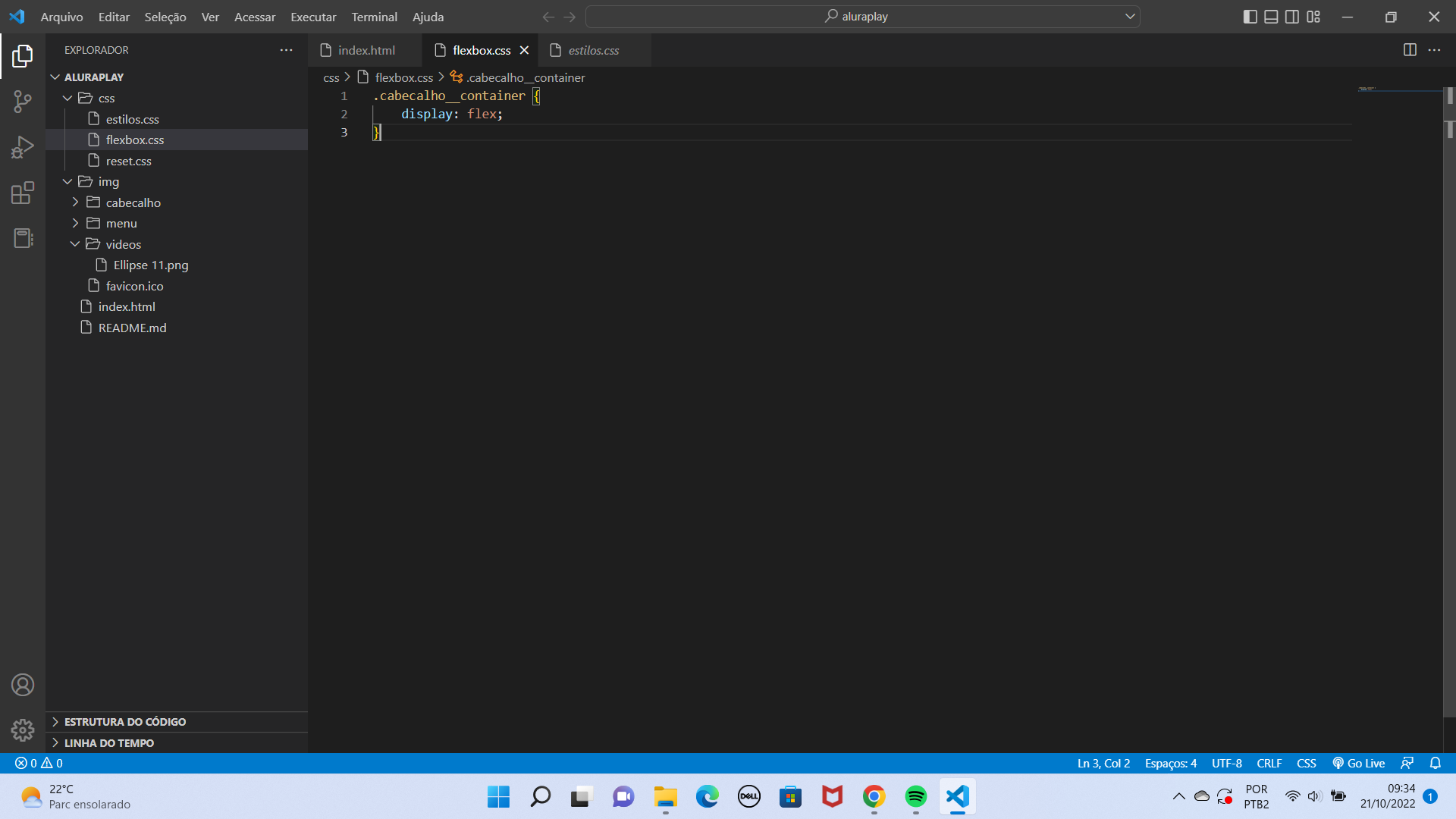The height and width of the screenshot is (819, 1456).
Task: Open the command center dropdown arrow
Action: 1130,17
